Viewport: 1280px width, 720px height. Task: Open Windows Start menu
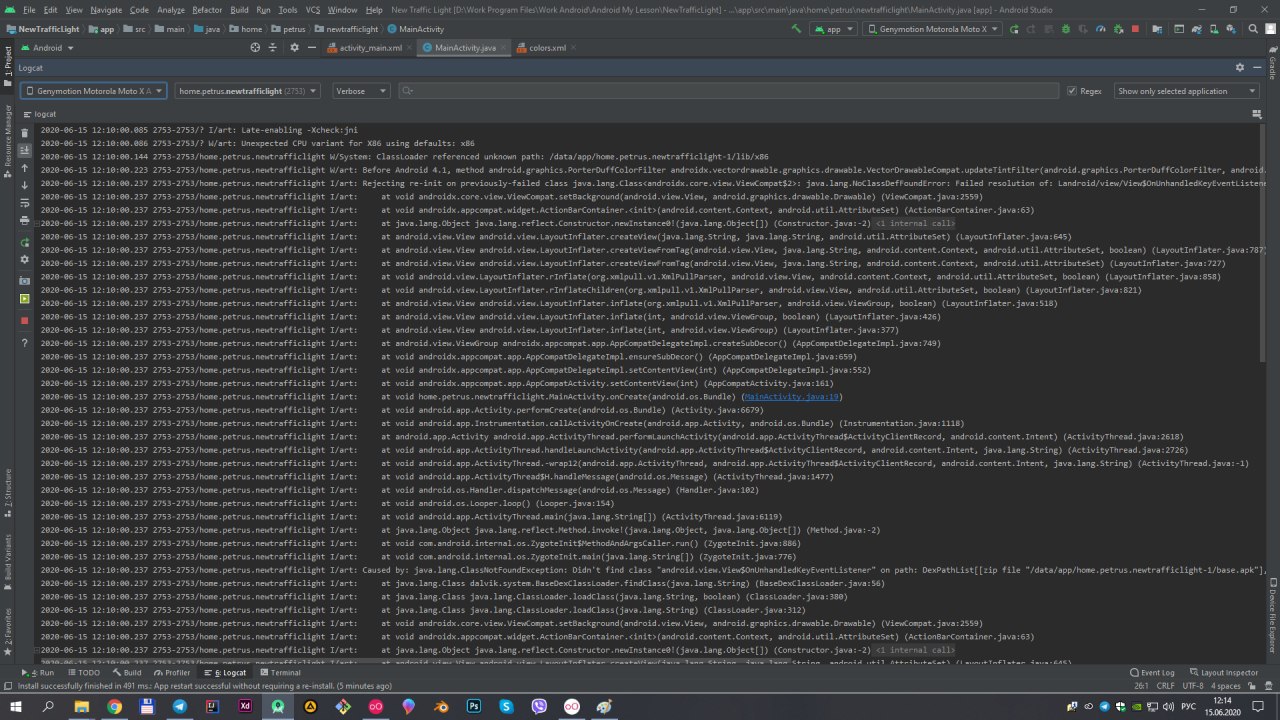[16, 707]
